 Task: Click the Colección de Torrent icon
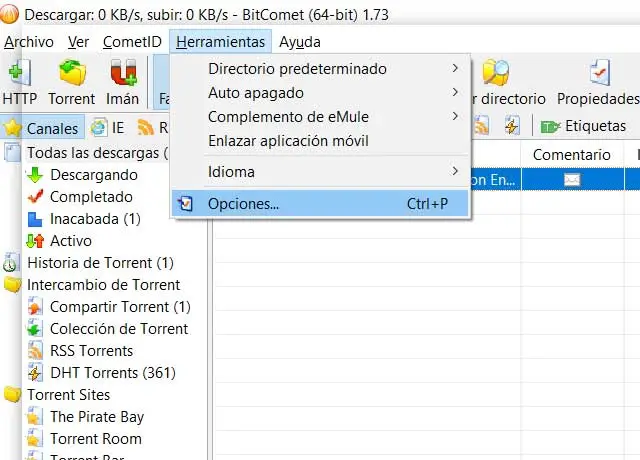pos(35,329)
